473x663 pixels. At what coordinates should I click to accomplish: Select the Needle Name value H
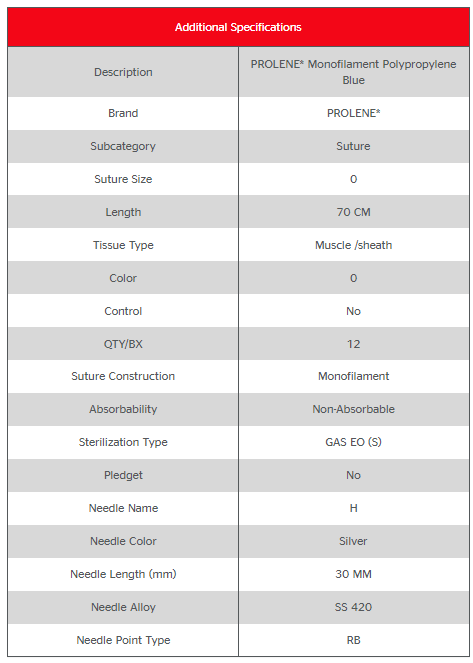click(x=353, y=508)
